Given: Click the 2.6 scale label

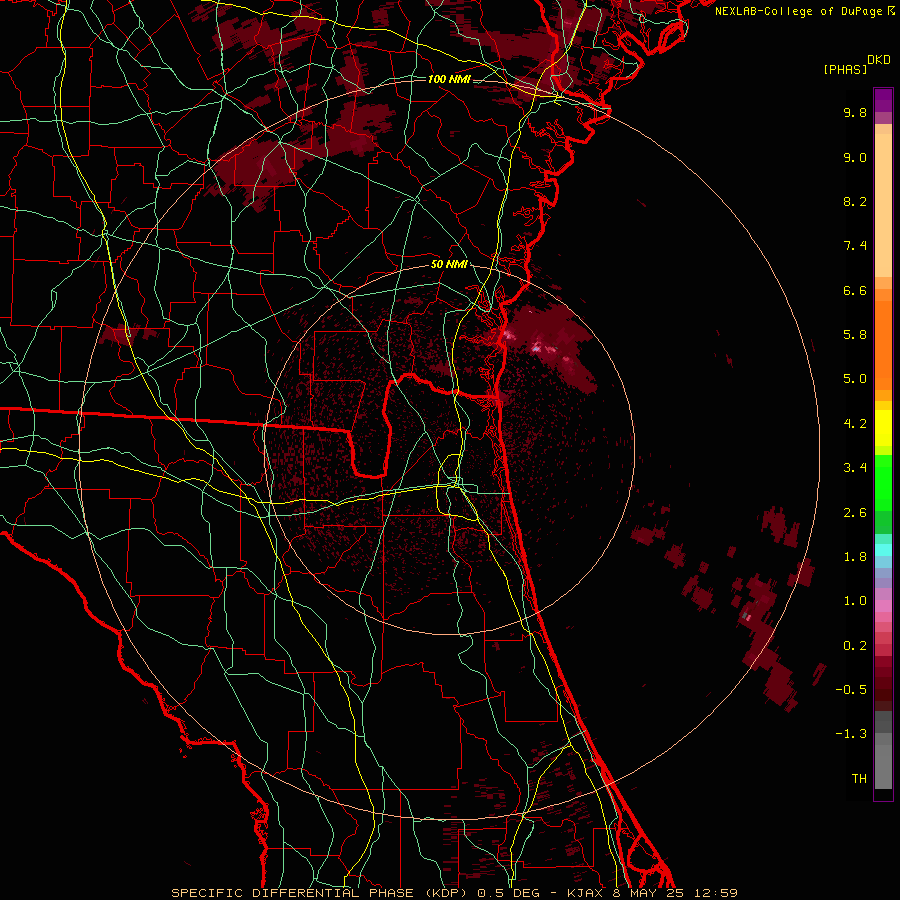Looking at the screenshot, I should coord(855,513).
